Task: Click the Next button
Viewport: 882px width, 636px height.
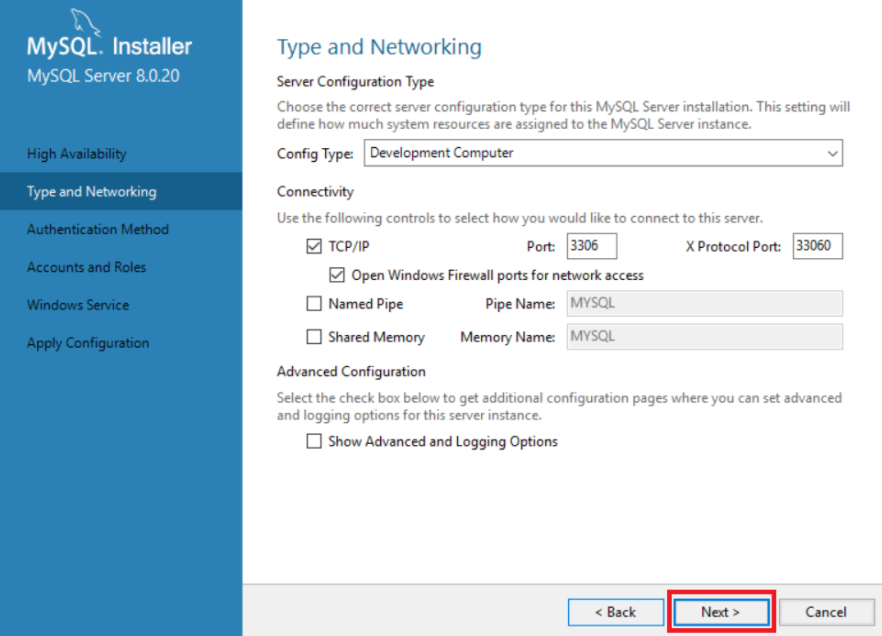Action: click(721, 612)
